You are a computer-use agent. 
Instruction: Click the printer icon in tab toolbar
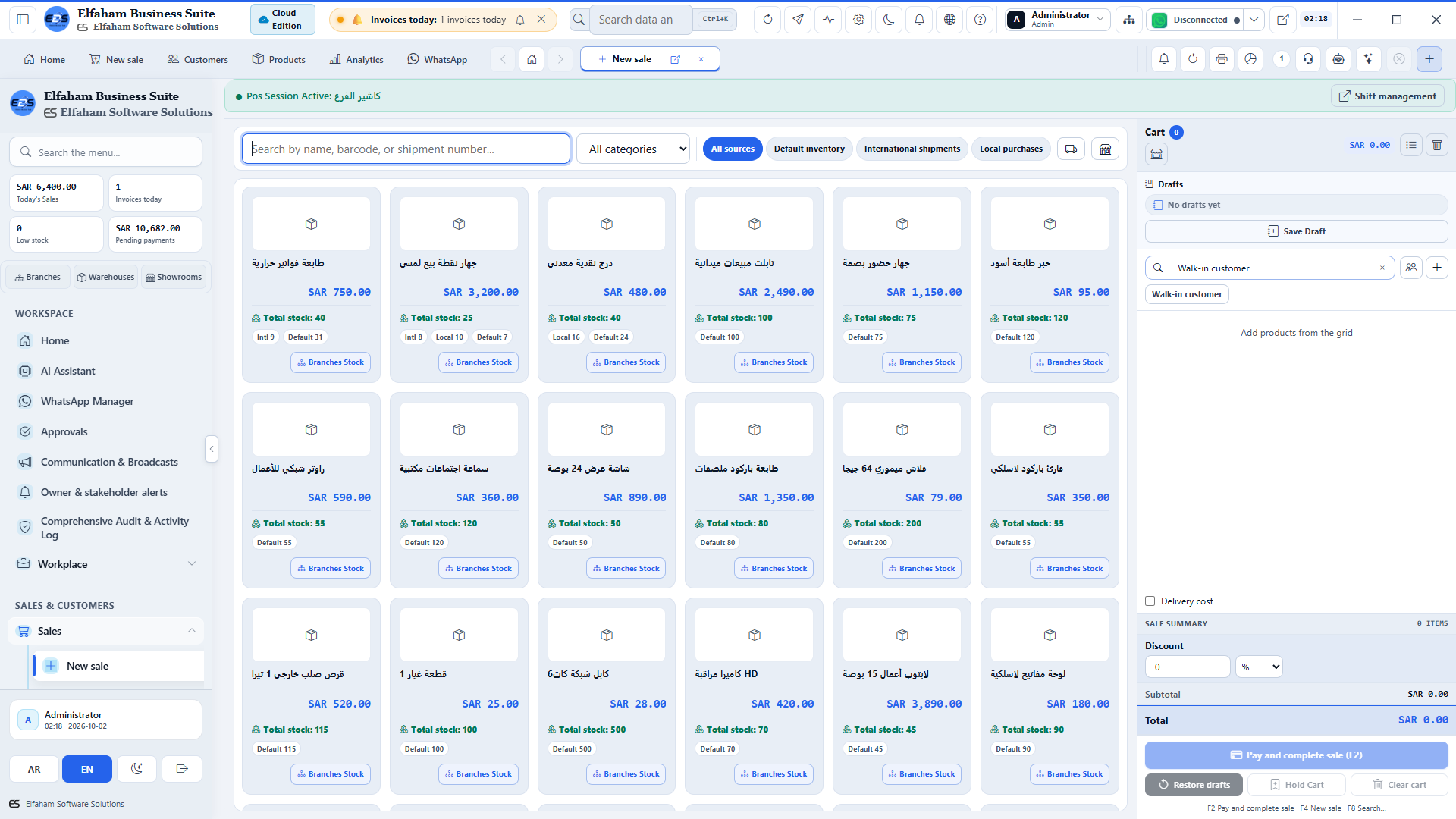(x=1222, y=59)
